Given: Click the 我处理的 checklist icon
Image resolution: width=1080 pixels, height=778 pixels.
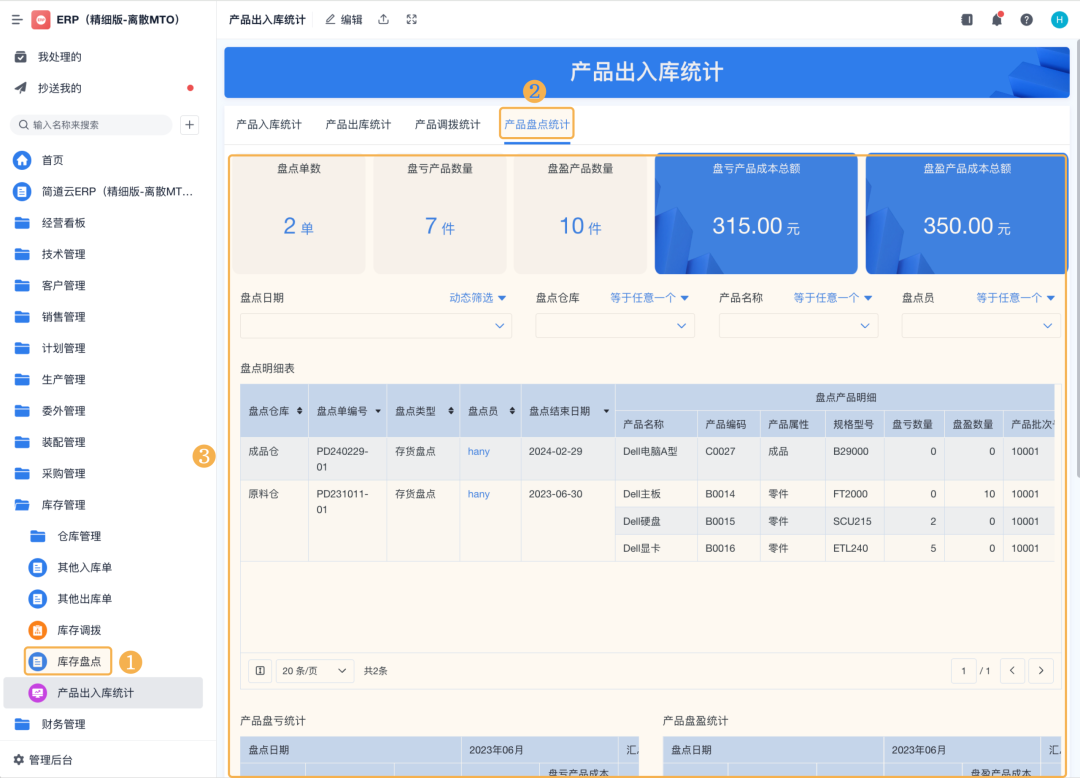Looking at the screenshot, I should (21, 56).
